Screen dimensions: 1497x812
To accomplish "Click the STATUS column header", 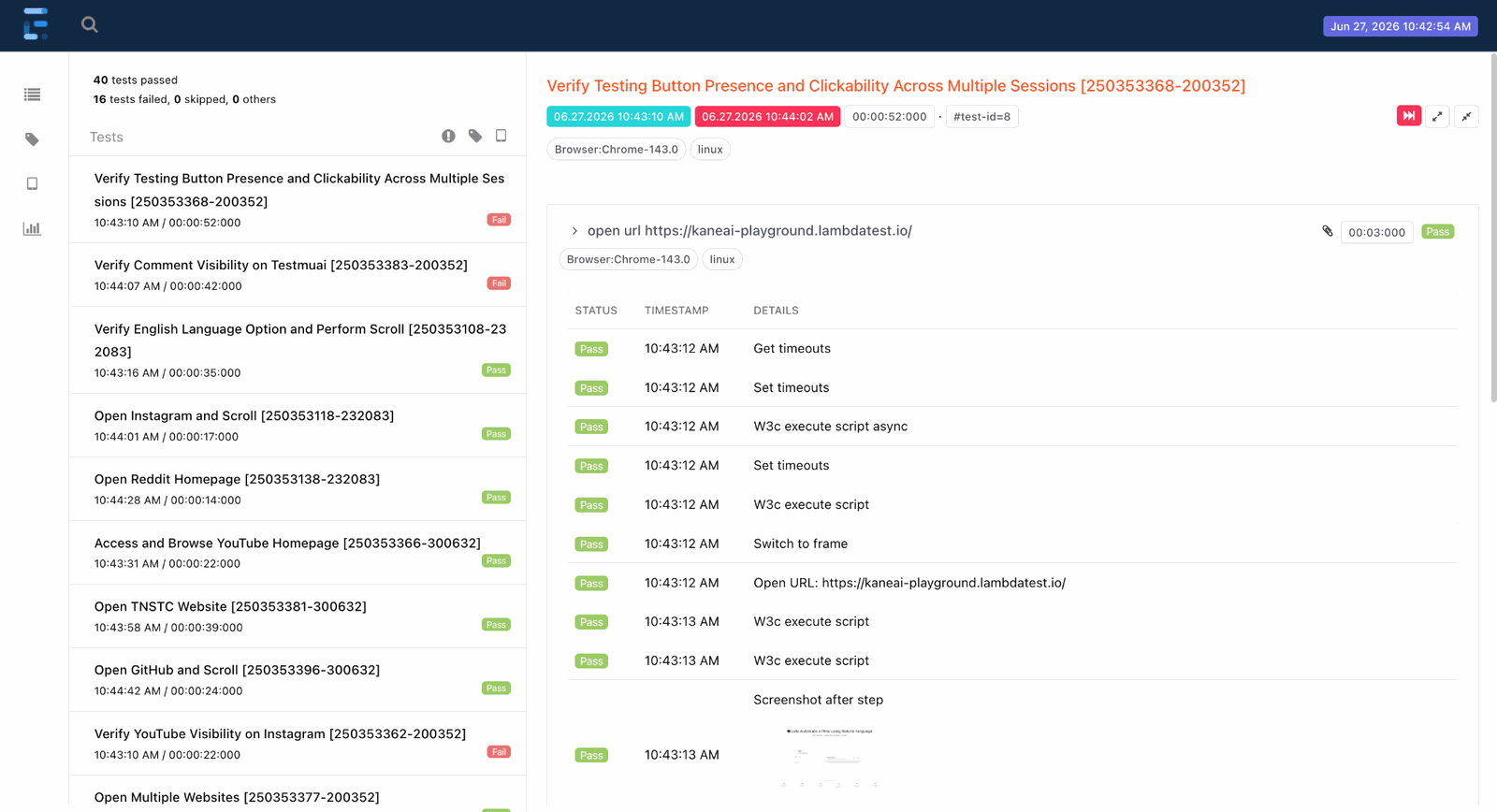I will coord(596,311).
